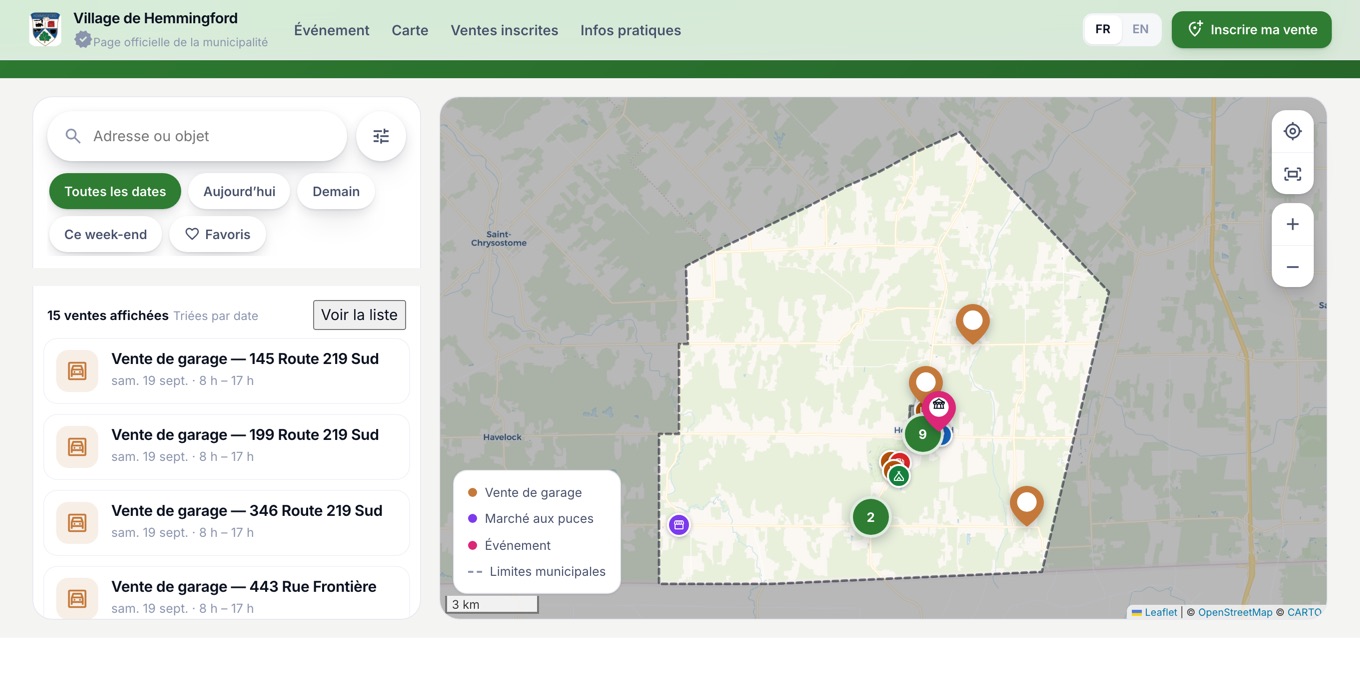This screenshot has height=700, width=1360.
Task: Open the 'Événement' nav item
Action: coord(332,30)
